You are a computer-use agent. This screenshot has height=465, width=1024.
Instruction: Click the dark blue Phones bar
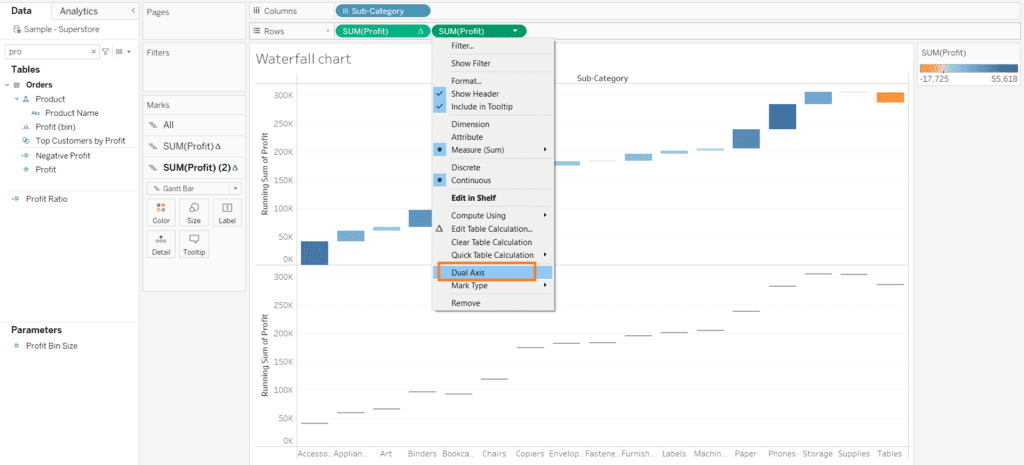click(782, 116)
